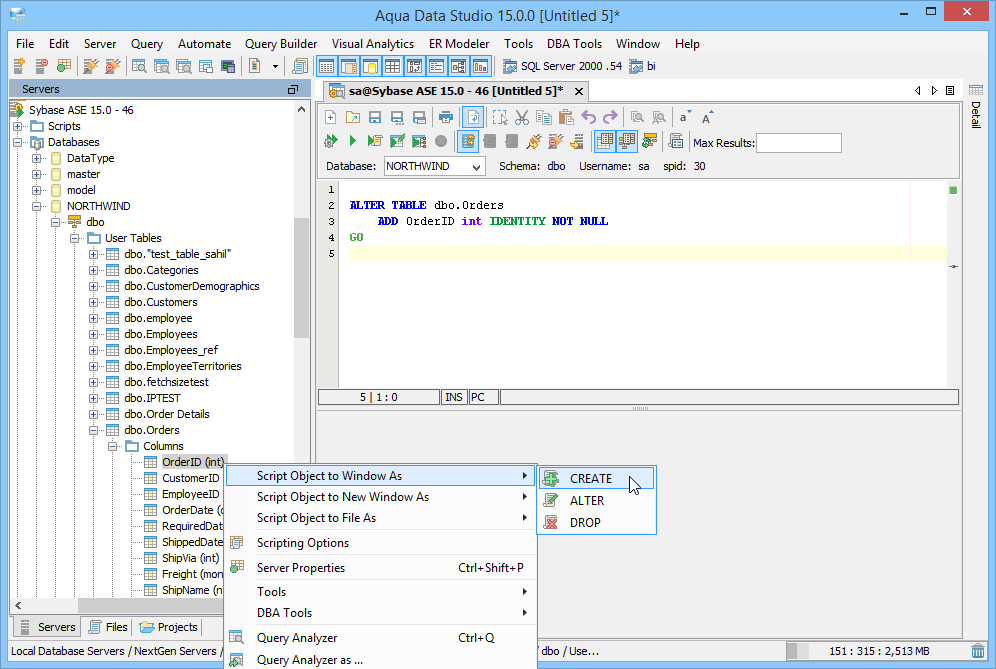Expand the Scripts tree node
The width and height of the screenshot is (996, 669).
point(17,126)
